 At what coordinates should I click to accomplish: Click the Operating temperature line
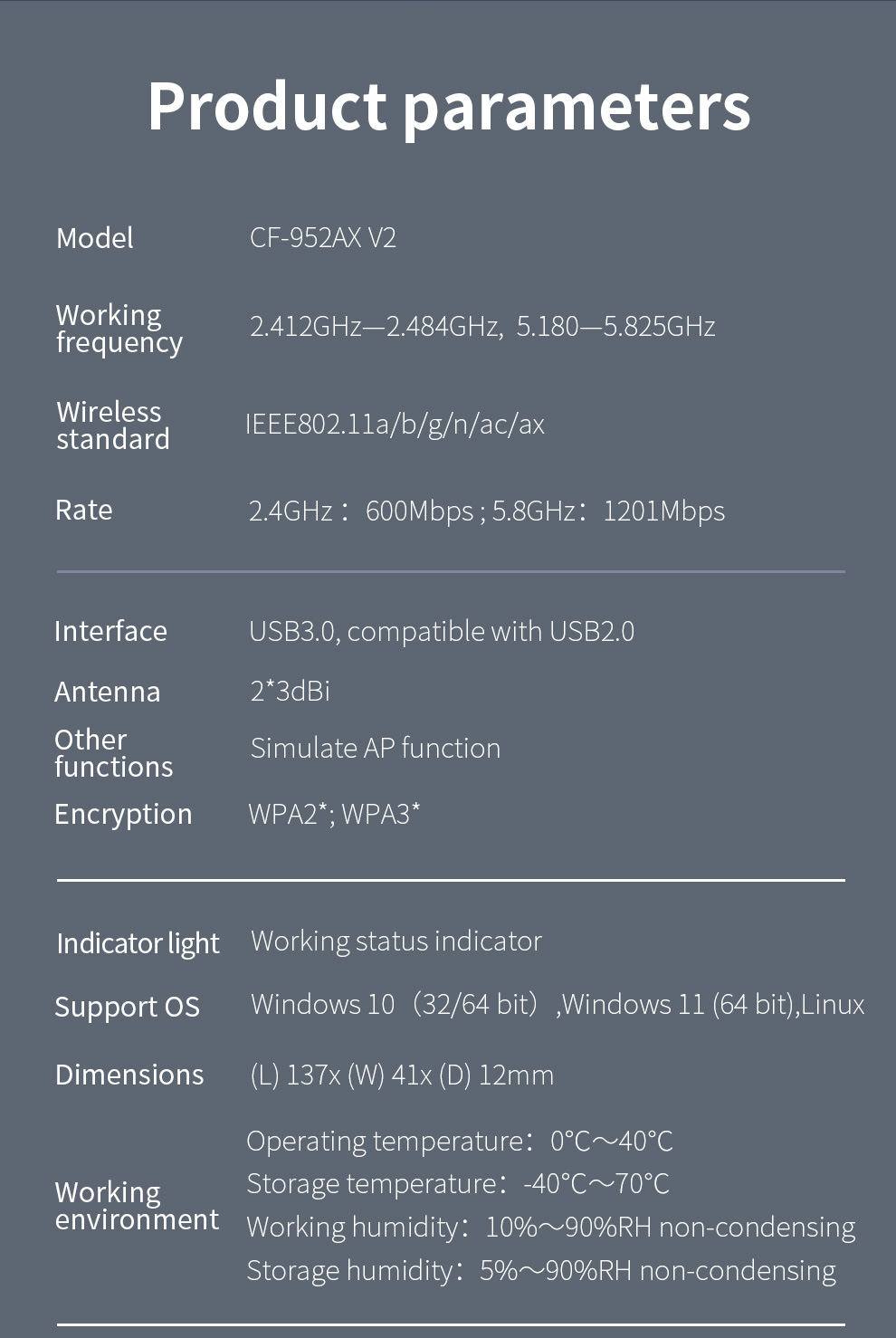coord(459,1141)
